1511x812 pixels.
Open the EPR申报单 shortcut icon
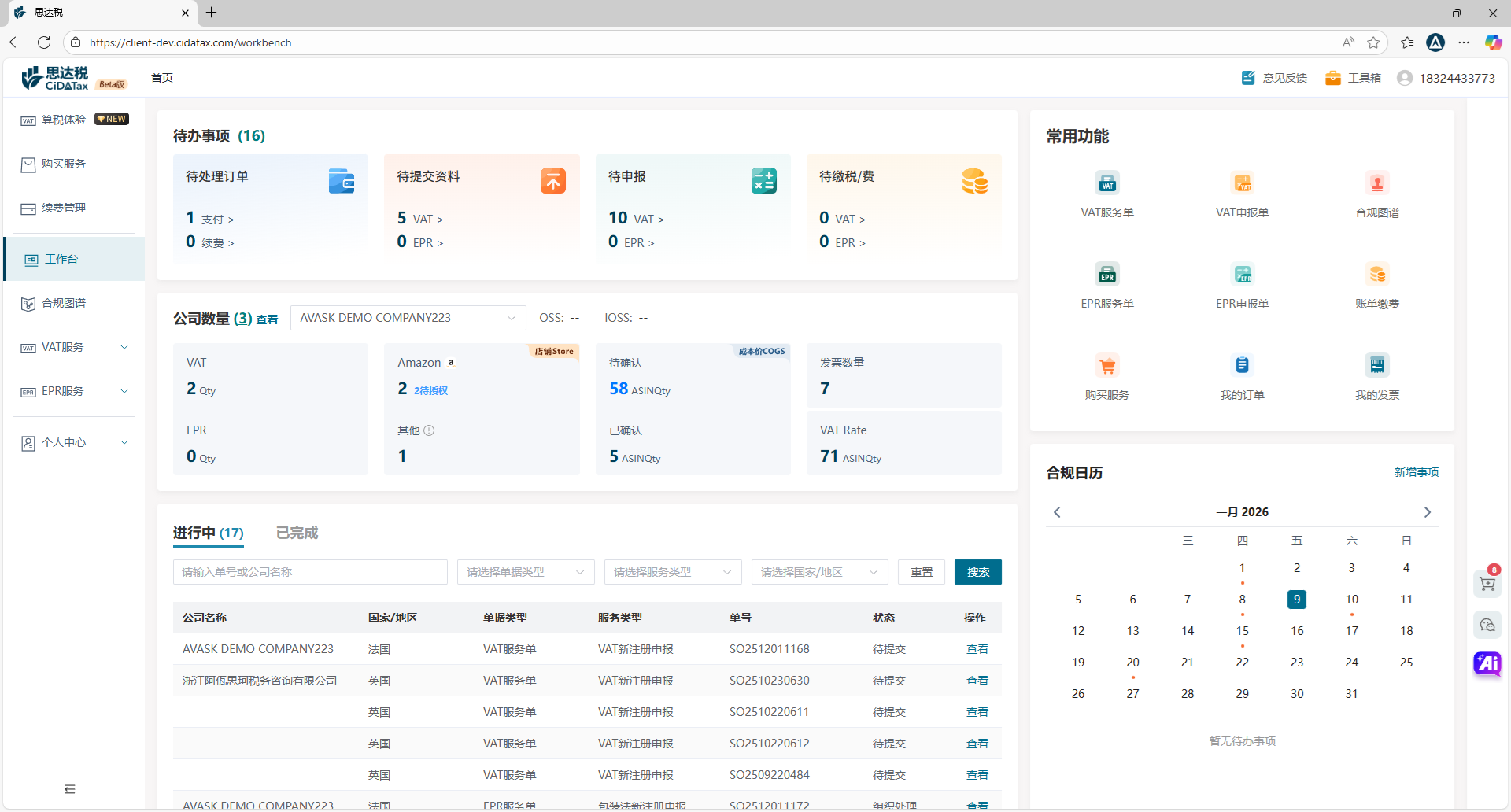coord(1242,275)
